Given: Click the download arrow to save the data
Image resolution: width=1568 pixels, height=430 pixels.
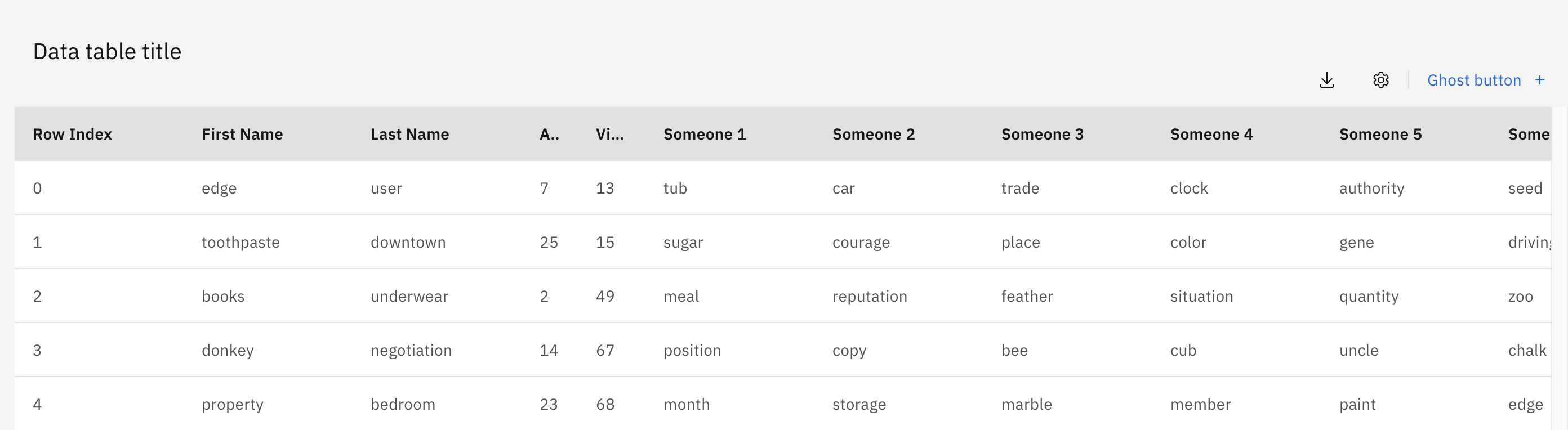Looking at the screenshot, I should click(1327, 80).
